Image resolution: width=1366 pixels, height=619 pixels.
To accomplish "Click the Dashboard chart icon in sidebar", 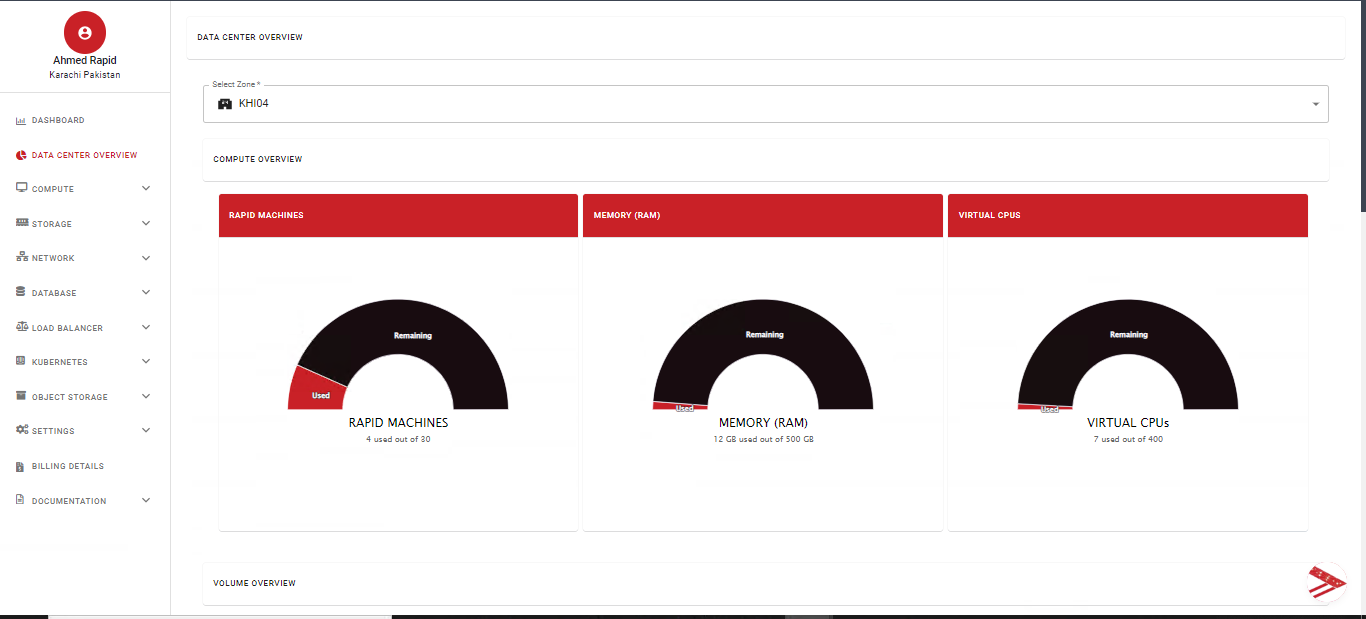I will click(x=21, y=121).
